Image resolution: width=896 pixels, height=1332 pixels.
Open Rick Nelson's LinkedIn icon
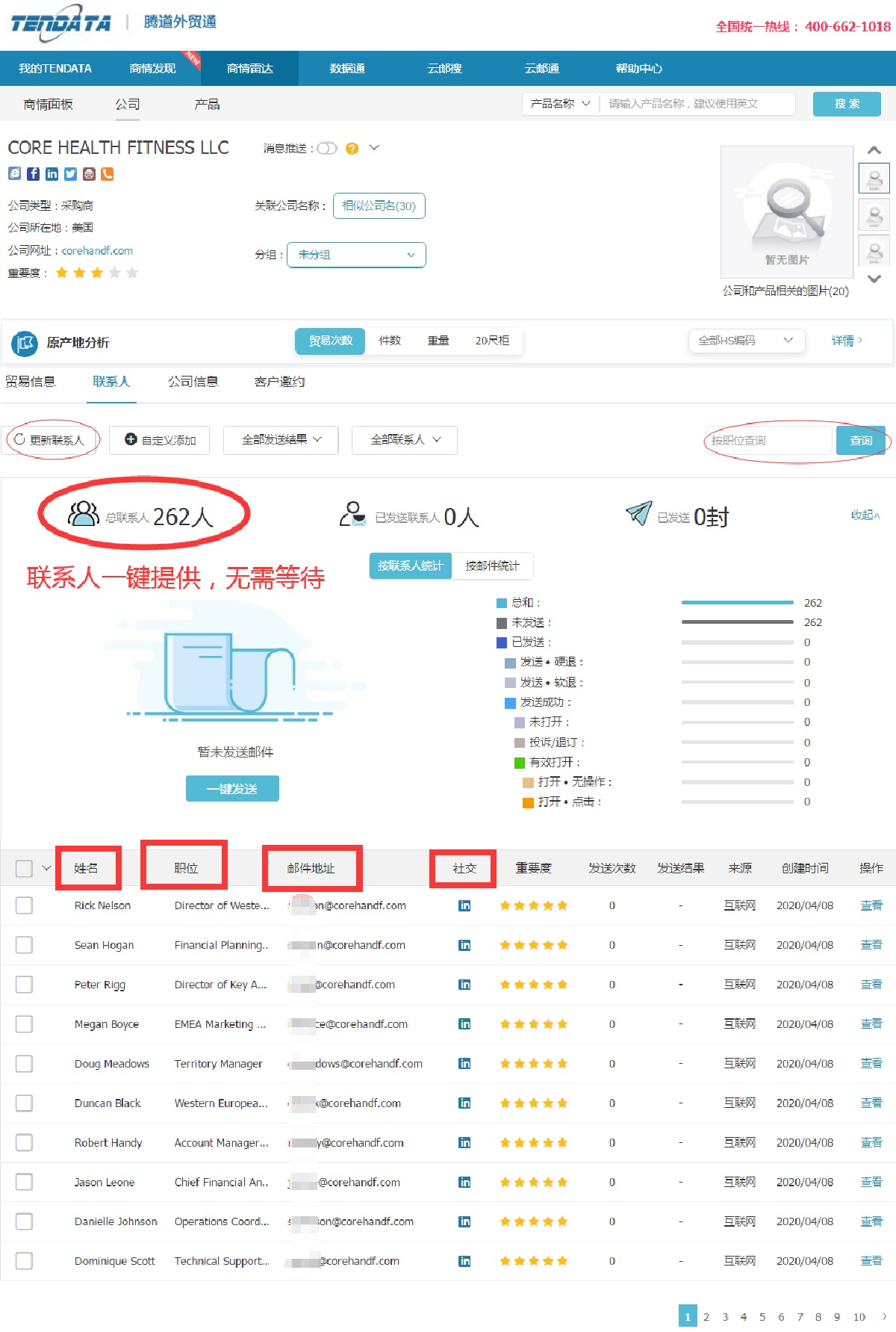(x=464, y=905)
